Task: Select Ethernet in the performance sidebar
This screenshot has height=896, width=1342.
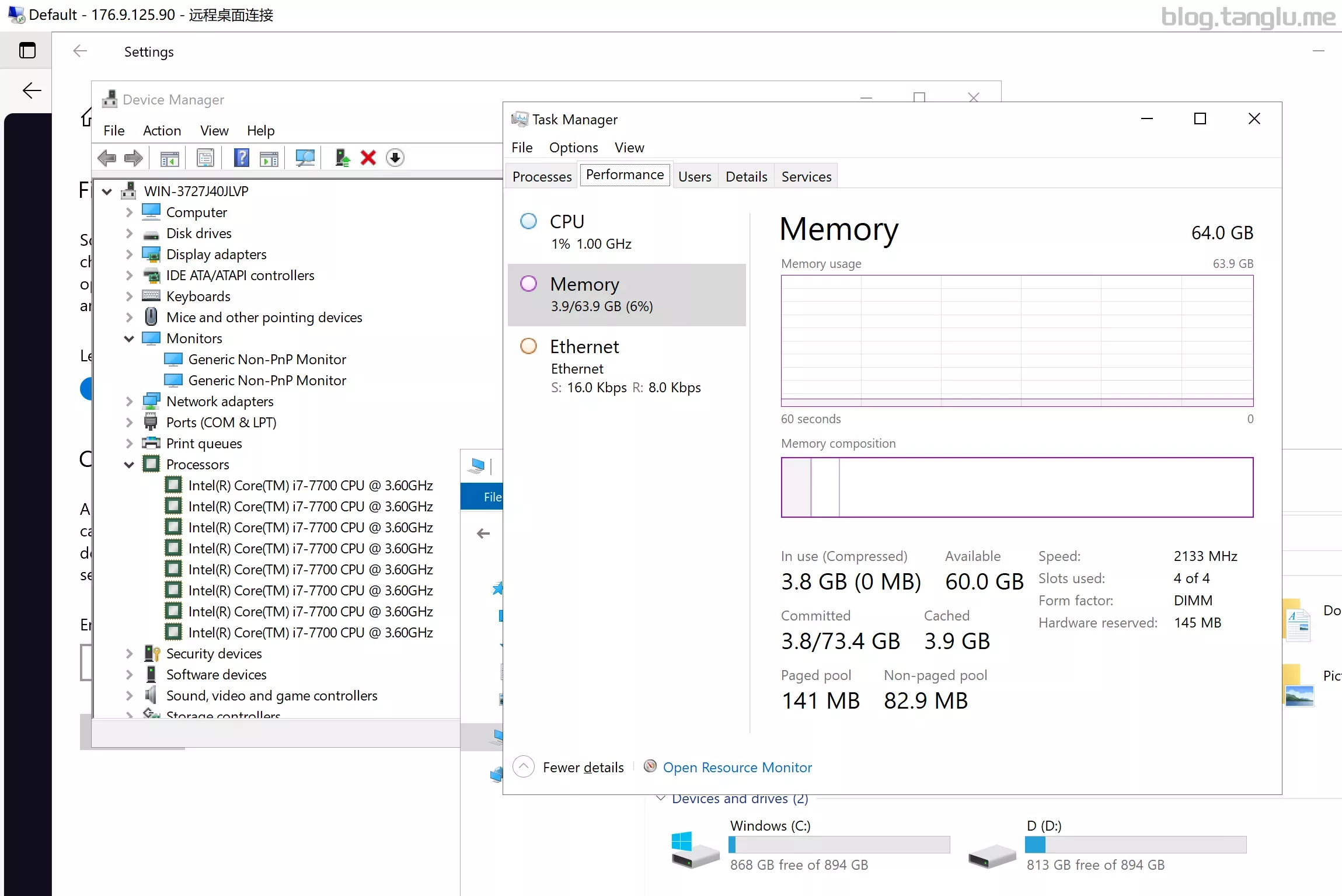Action: coord(627,367)
